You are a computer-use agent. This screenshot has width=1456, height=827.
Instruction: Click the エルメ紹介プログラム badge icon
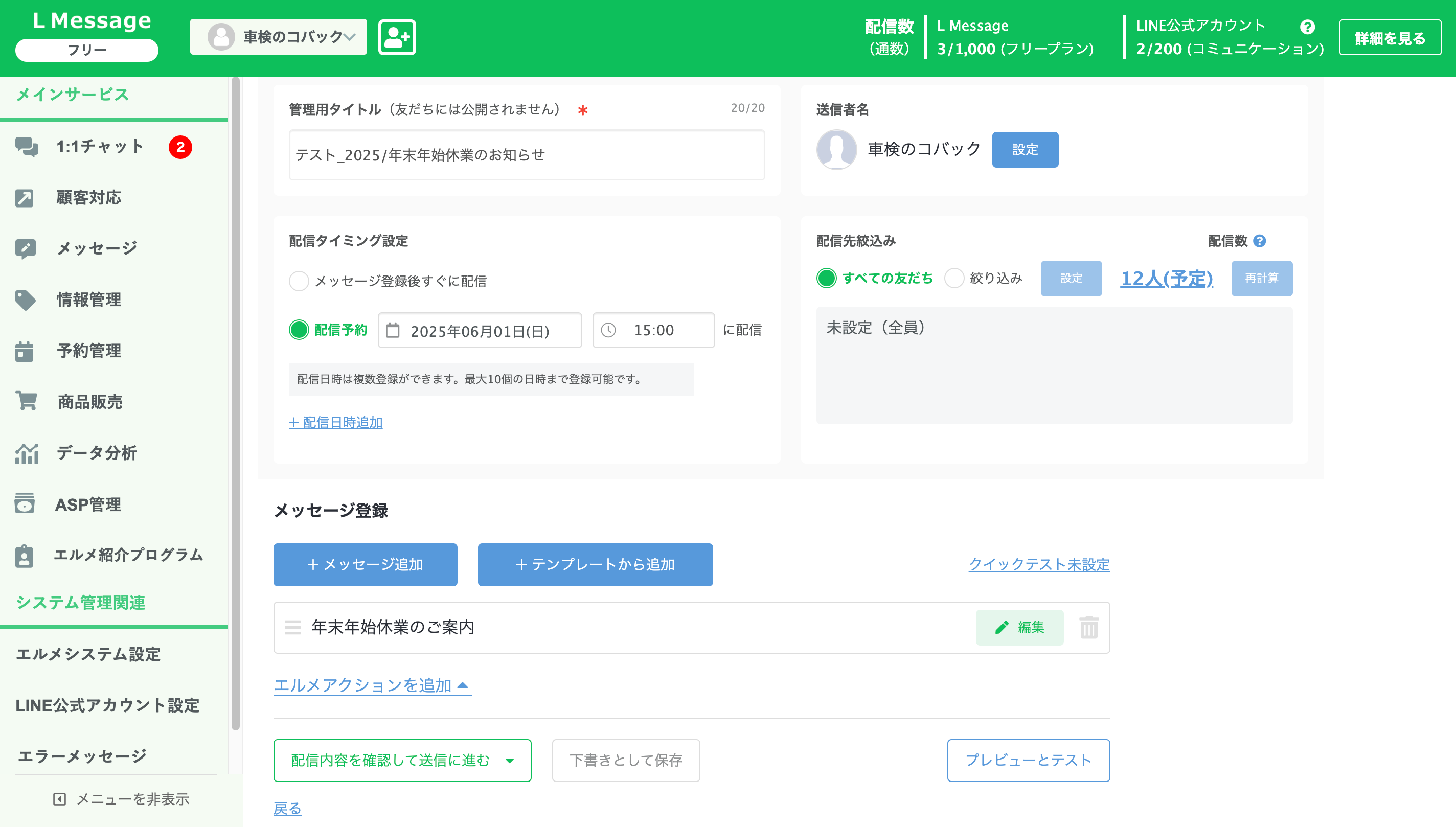(x=25, y=556)
